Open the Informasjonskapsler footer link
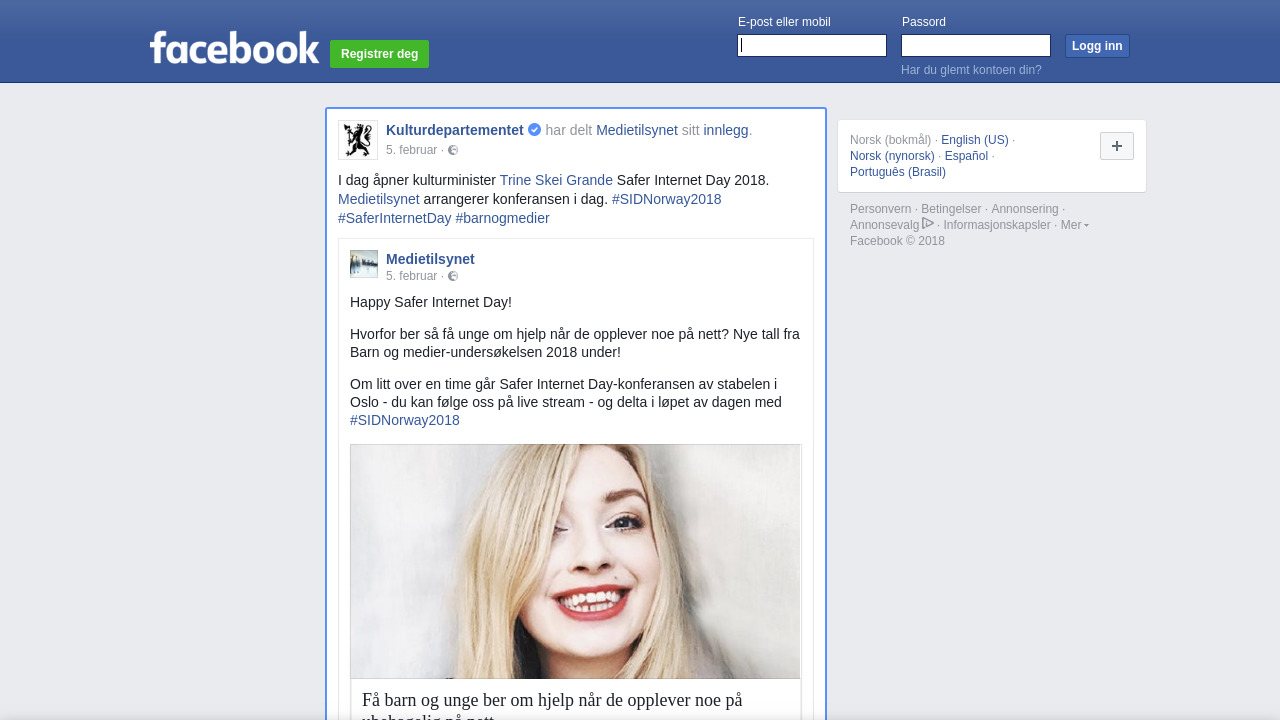Image resolution: width=1280 pixels, height=720 pixels. point(997,225)
